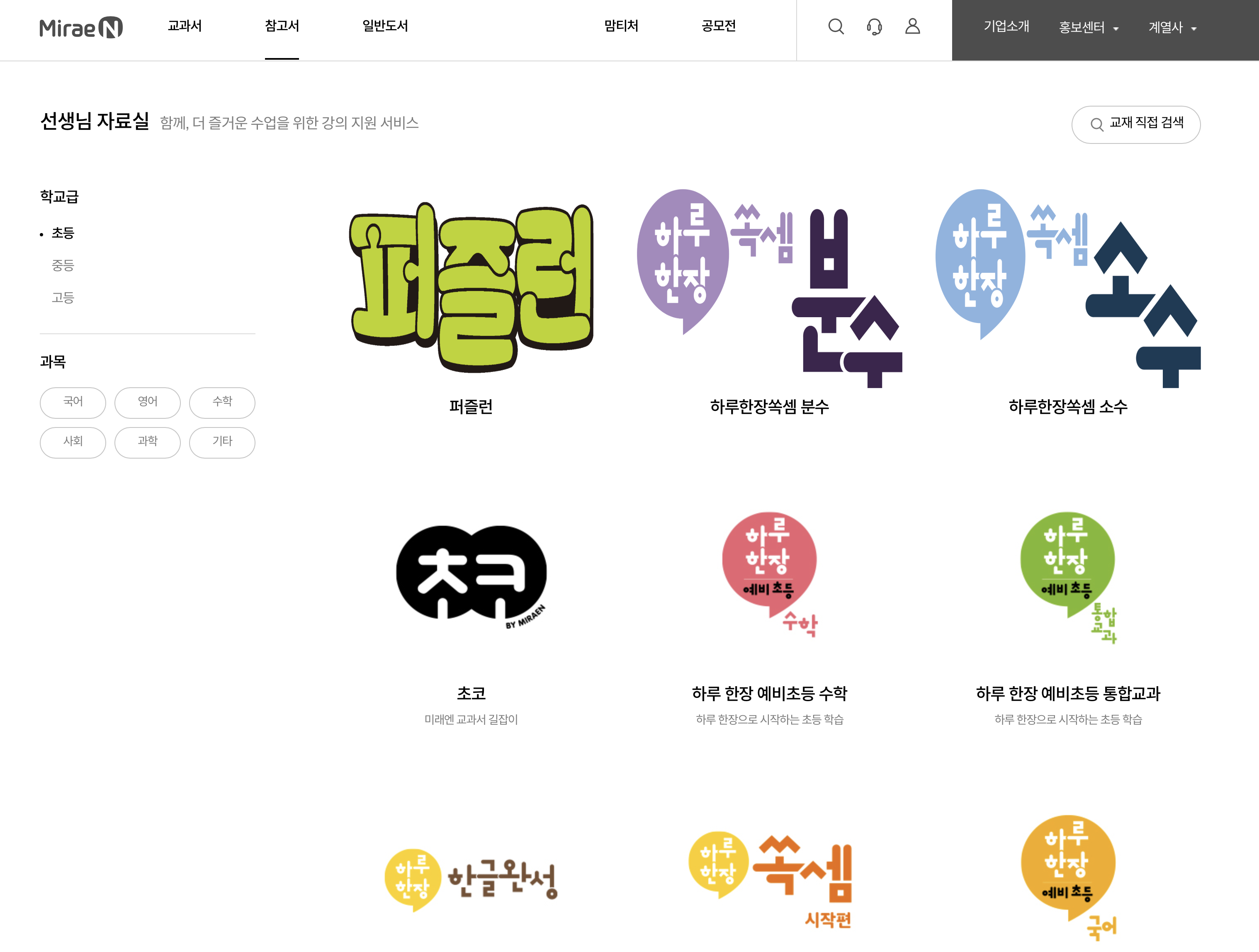Select 중등 school level
Screen dimensions: 1259x952
click(63, 265)
